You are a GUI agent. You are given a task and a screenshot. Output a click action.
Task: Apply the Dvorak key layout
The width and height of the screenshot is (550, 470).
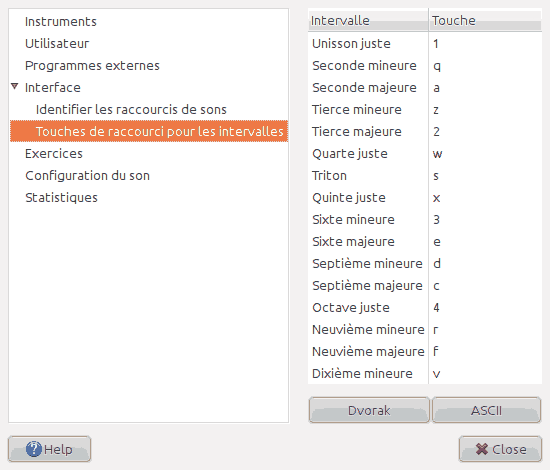pos(369,410)
